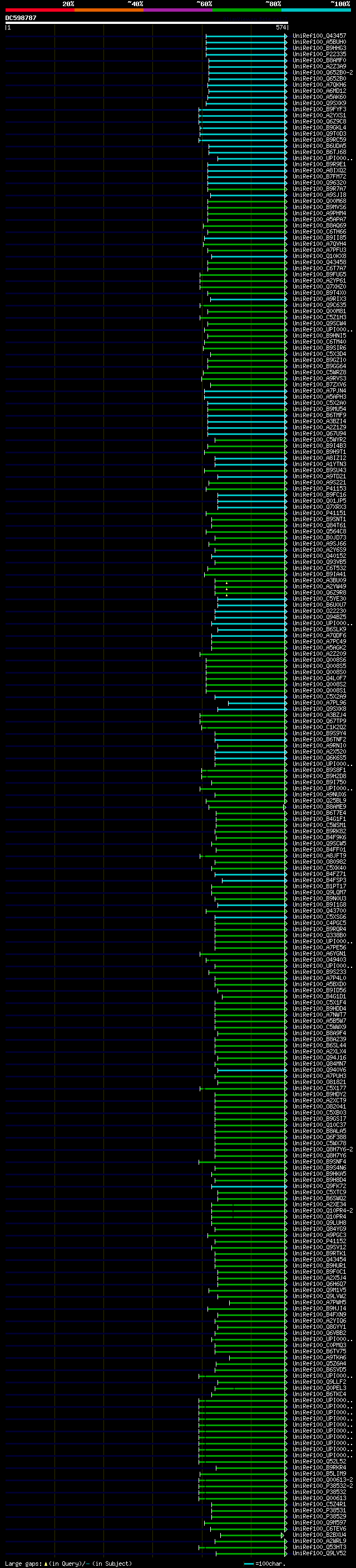Open hit UniRef100_Q652B0-2
This screenshot has width=356, height=1568.
click(323, 72)
